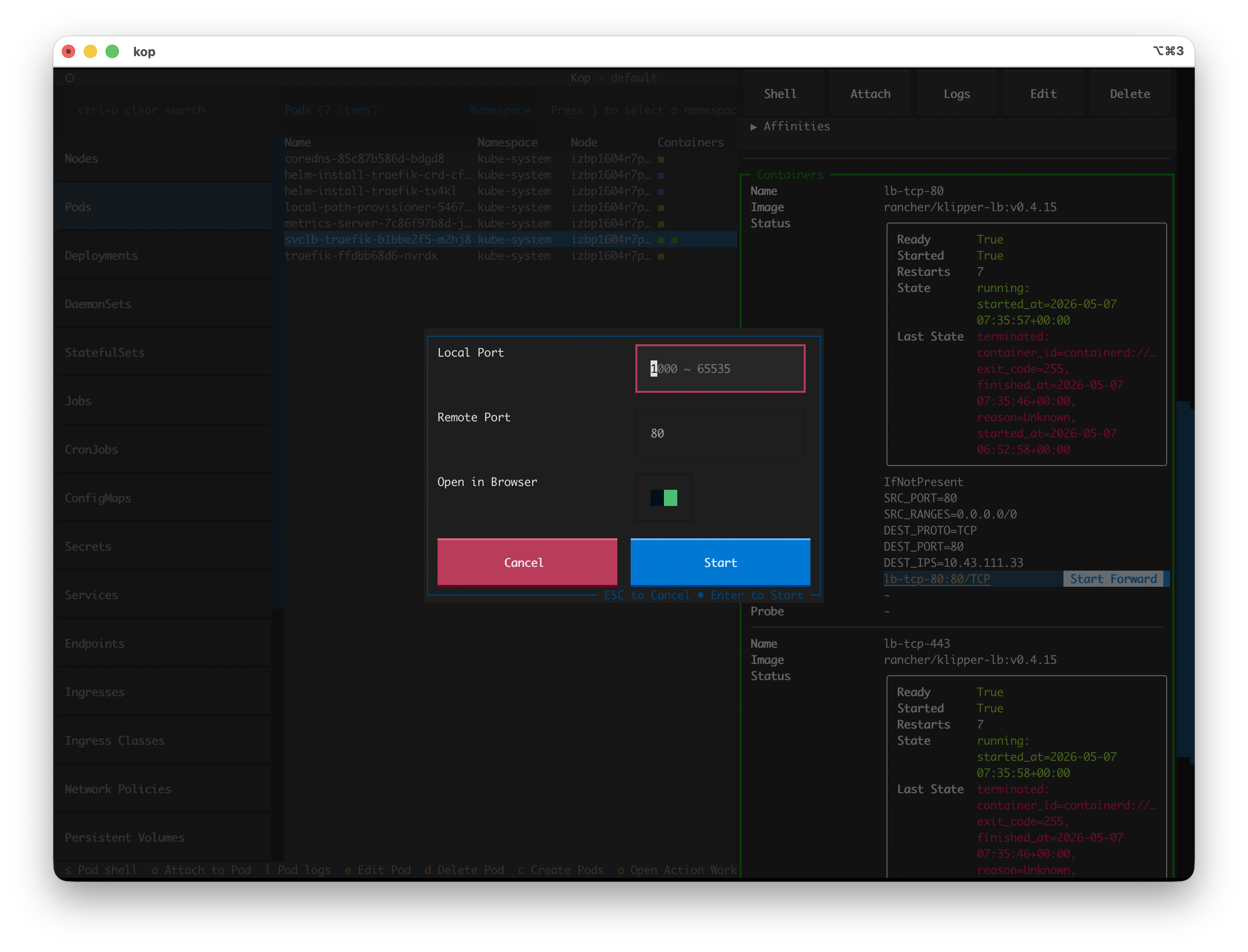Go to CronJobs in the sidebar

[x=165, y=449]
